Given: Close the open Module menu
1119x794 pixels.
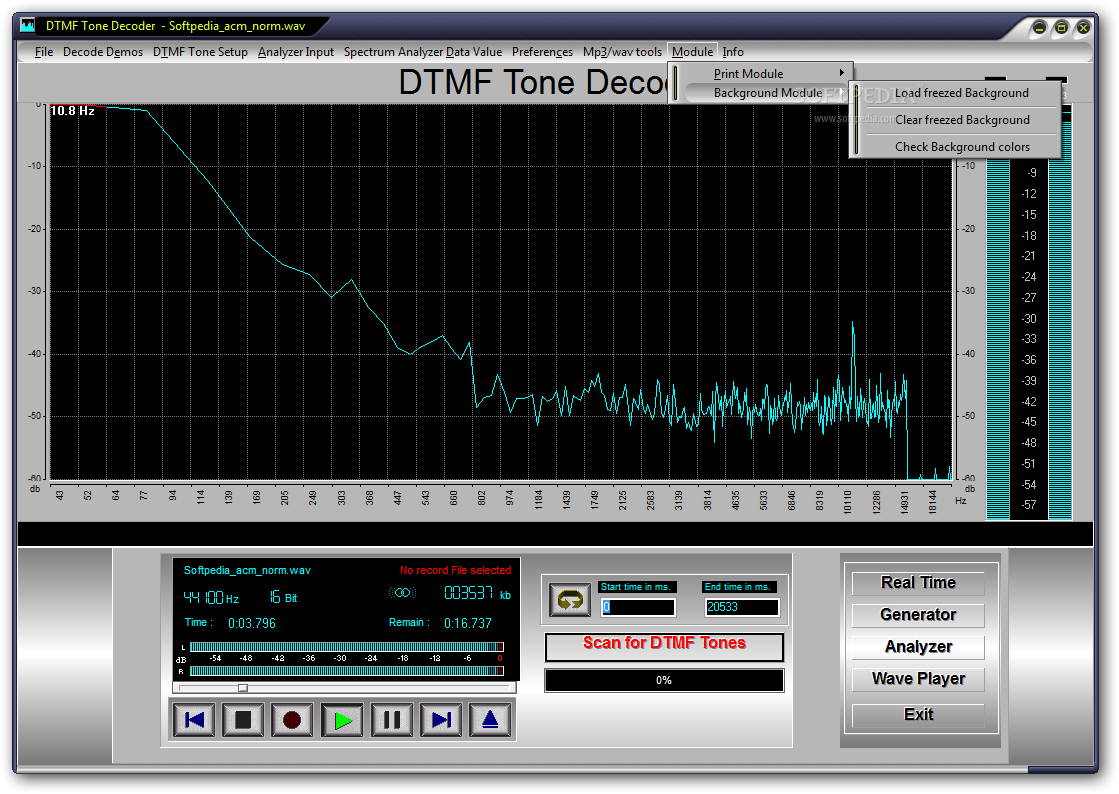Looking at the screenshot, I should [692, 52].
